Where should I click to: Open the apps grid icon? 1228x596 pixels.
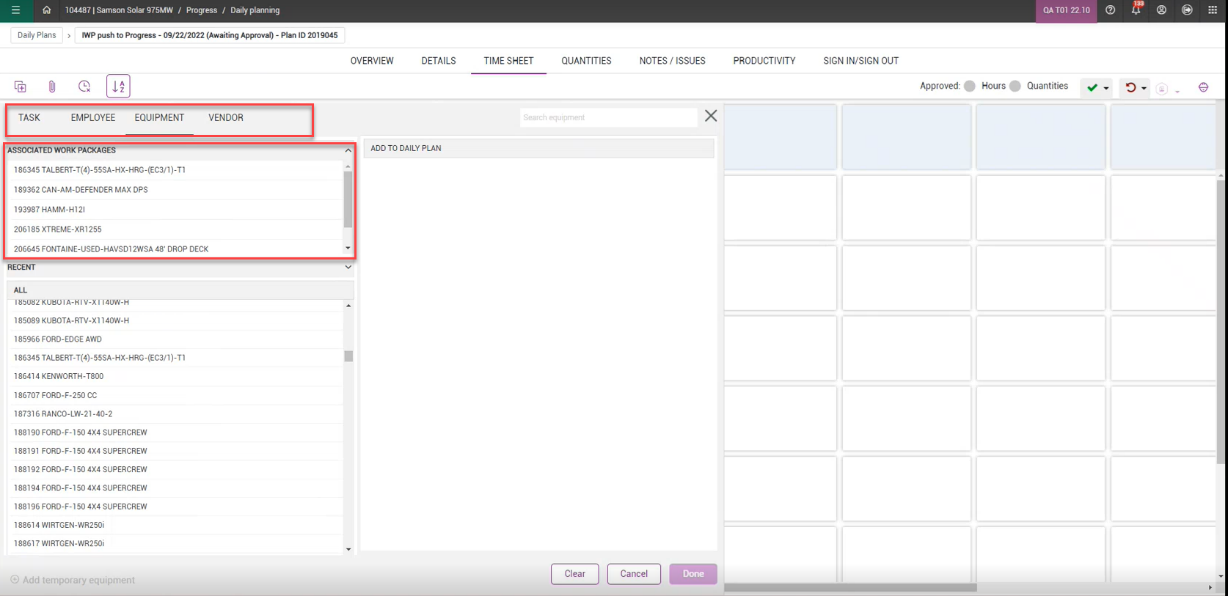(1212, 10)
